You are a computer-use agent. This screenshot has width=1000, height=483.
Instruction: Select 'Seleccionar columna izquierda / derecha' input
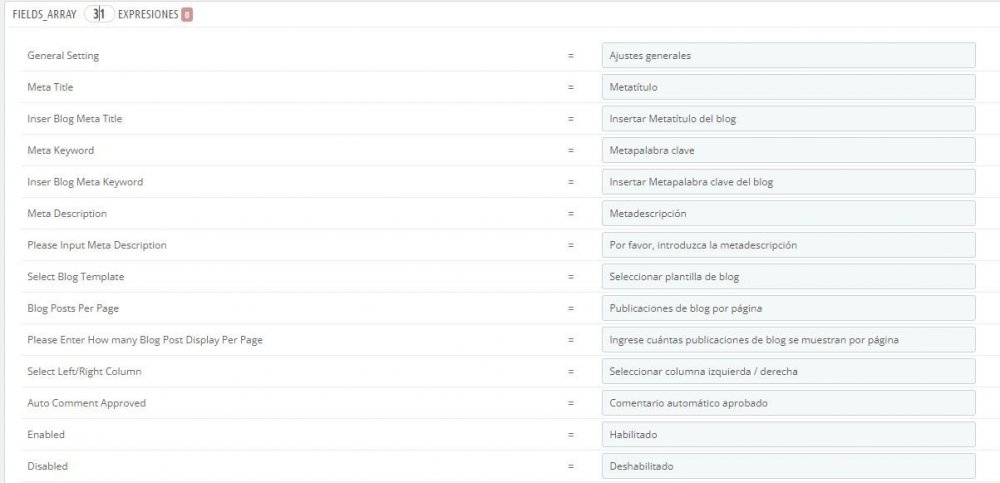tap(788, 371)
